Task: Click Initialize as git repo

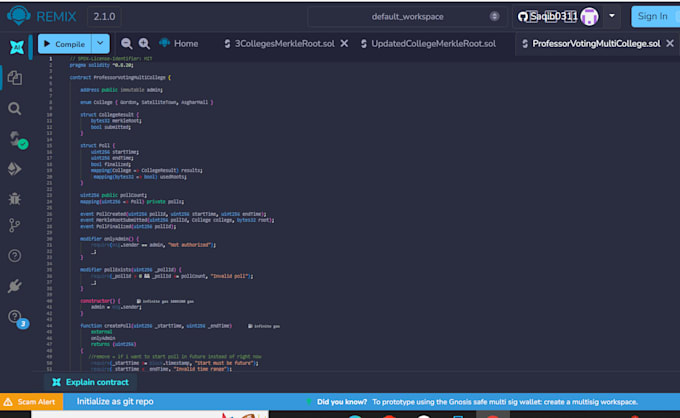Action: click(115, 402)
